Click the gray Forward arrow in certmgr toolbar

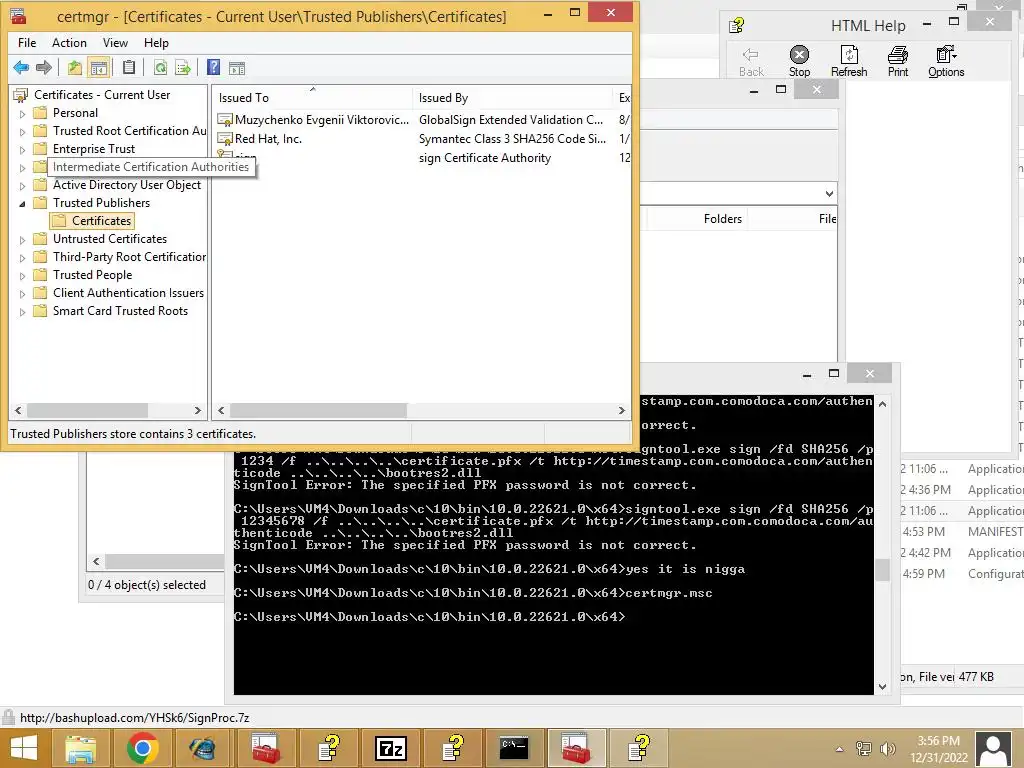44,67
